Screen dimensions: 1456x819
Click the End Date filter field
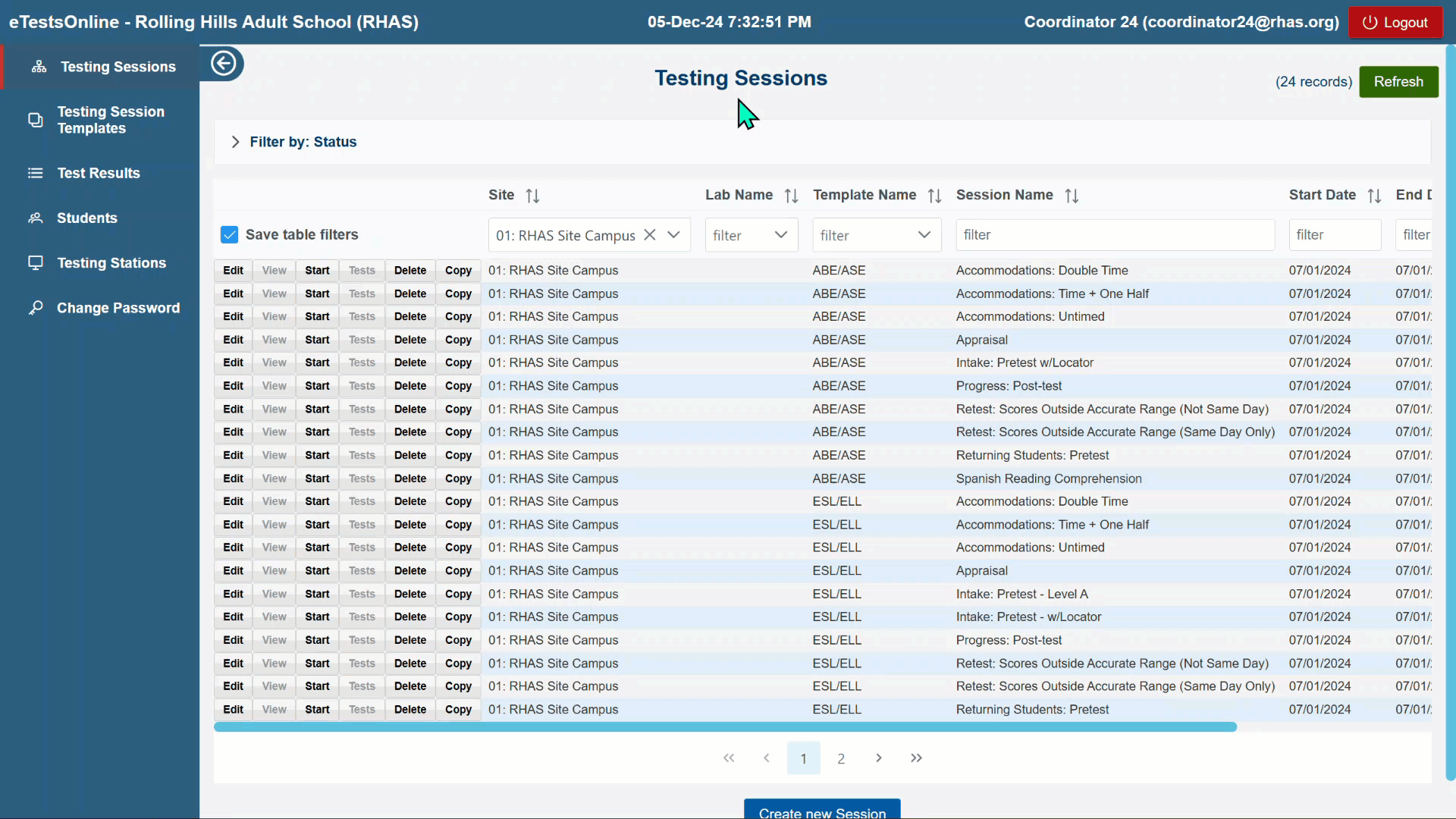point(1414,235)
